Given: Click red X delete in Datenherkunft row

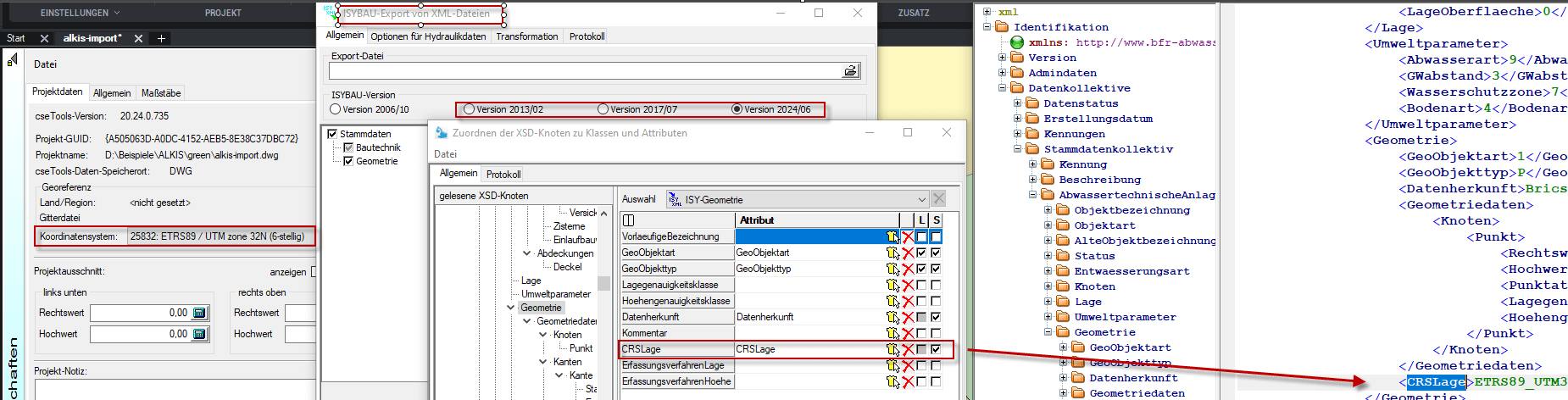Looking at the screenshot, I should click(x=908, y=318).
